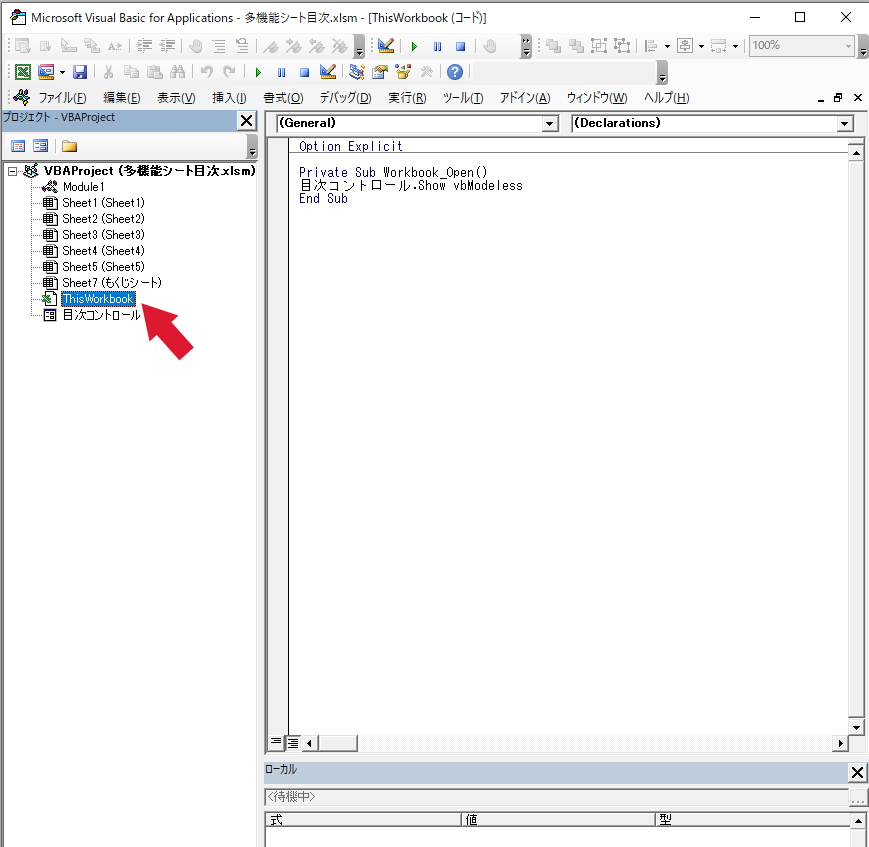Click the debug toolbar Reset stop icon

[x=461, y=47]
